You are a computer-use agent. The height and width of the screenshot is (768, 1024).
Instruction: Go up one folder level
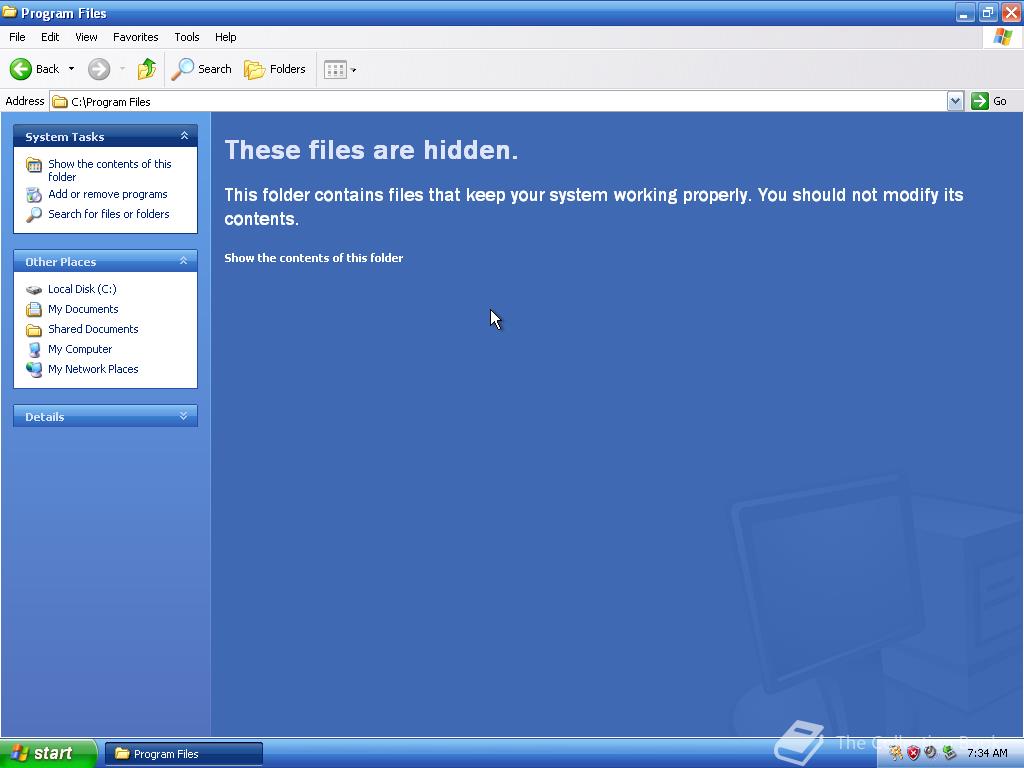tap(147, 69)
